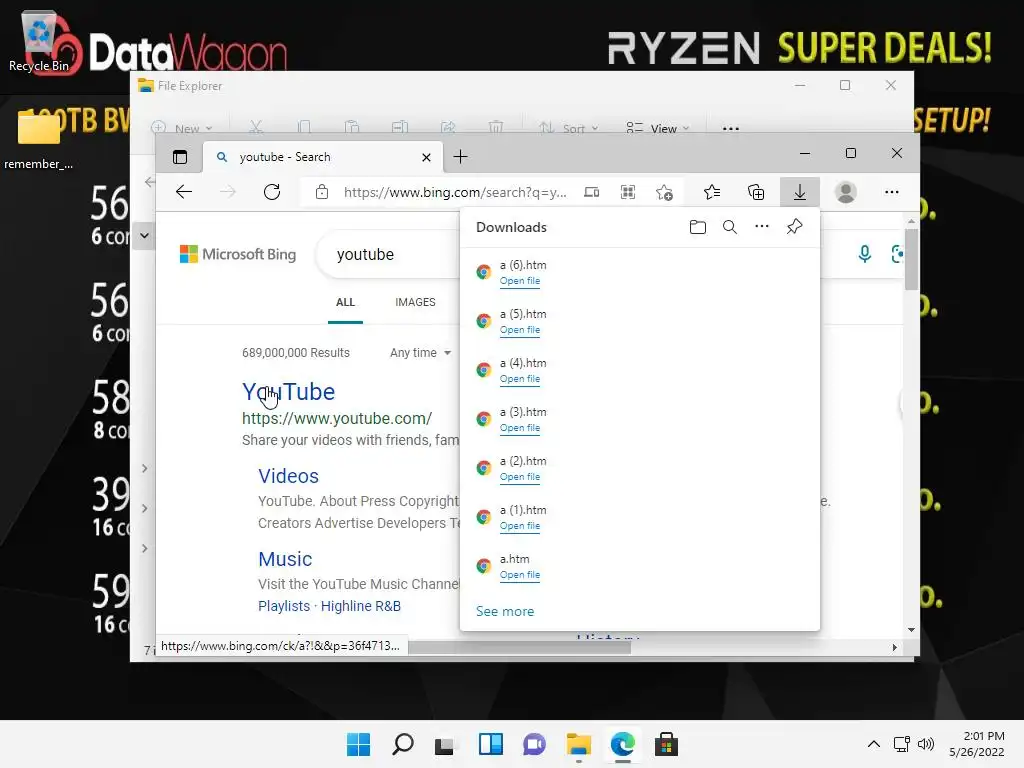This screenshot has width=1024, height=768.
Task: Open file for a.htm download
Action: tap(520, 575)
